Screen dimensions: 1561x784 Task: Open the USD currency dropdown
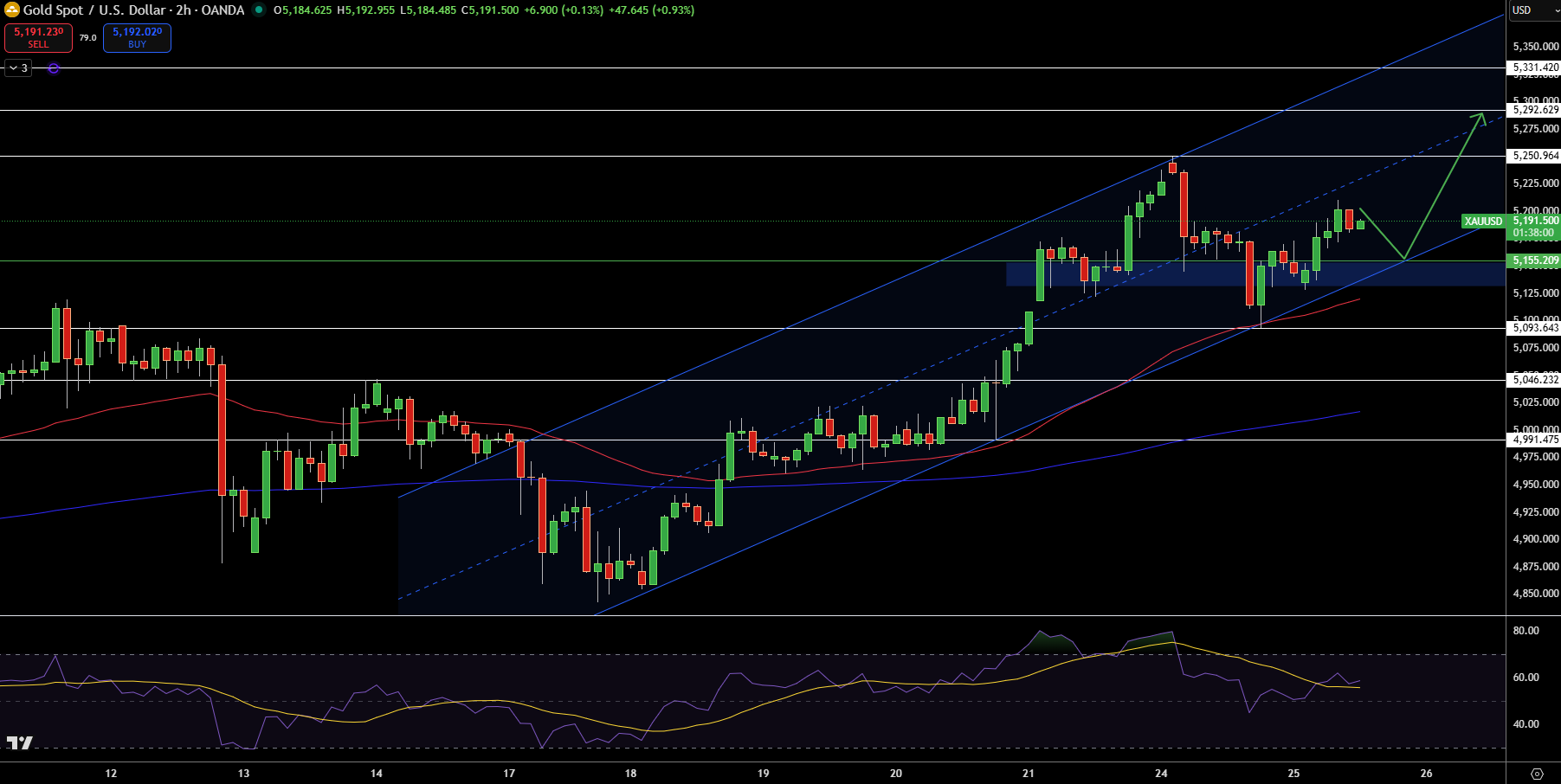tap(1533, 10)
